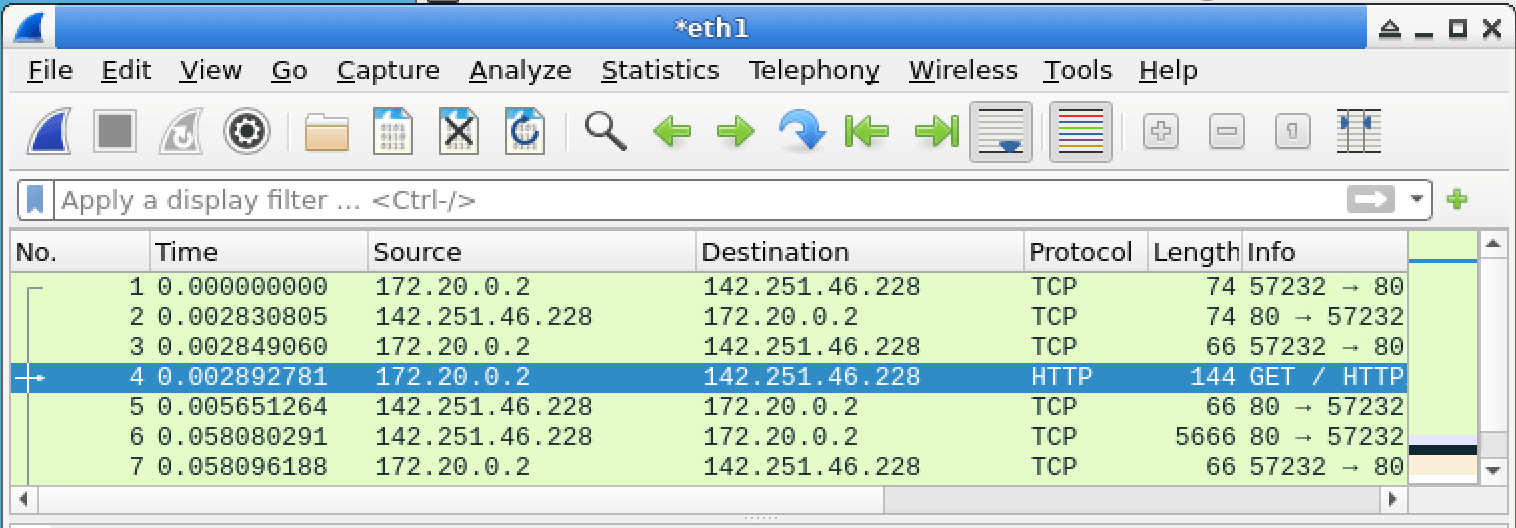Jump to the first packet
Screen dimensions: 1516x528
point(867,131)
